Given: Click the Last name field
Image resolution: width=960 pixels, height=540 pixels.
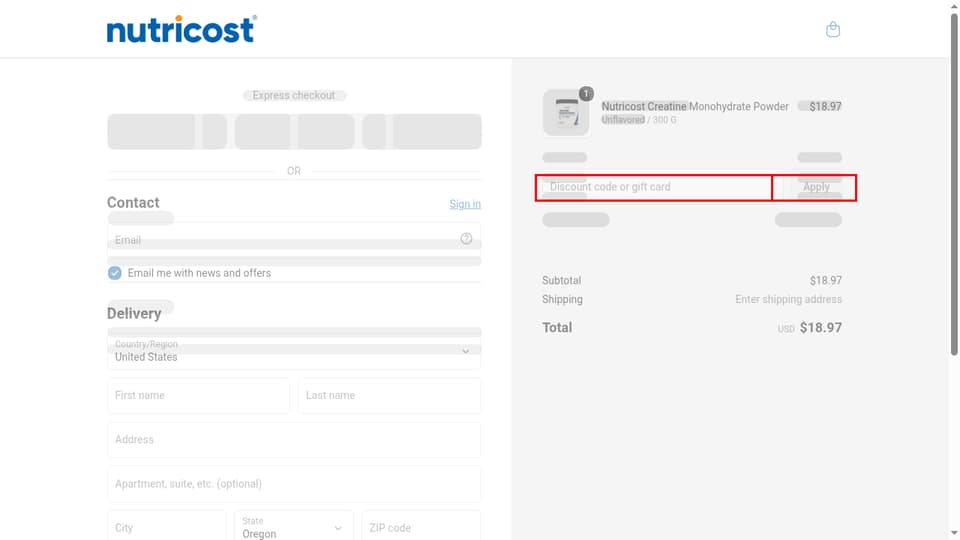Looking at the screenshot, I should (389, 396).
